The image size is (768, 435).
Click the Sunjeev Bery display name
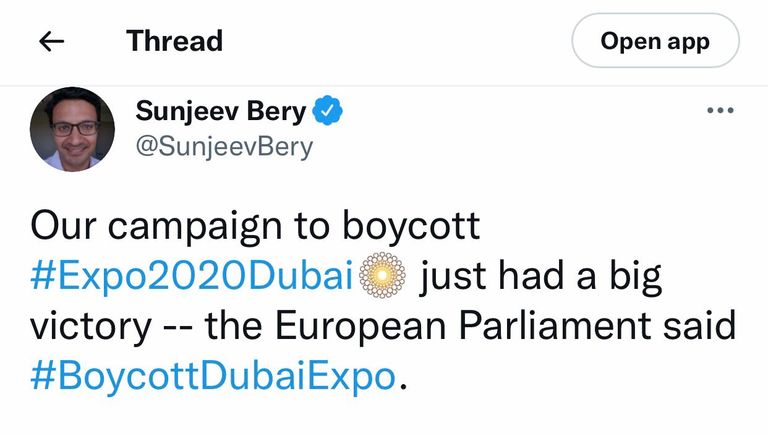pyautogui.click(x=220, y=111)
